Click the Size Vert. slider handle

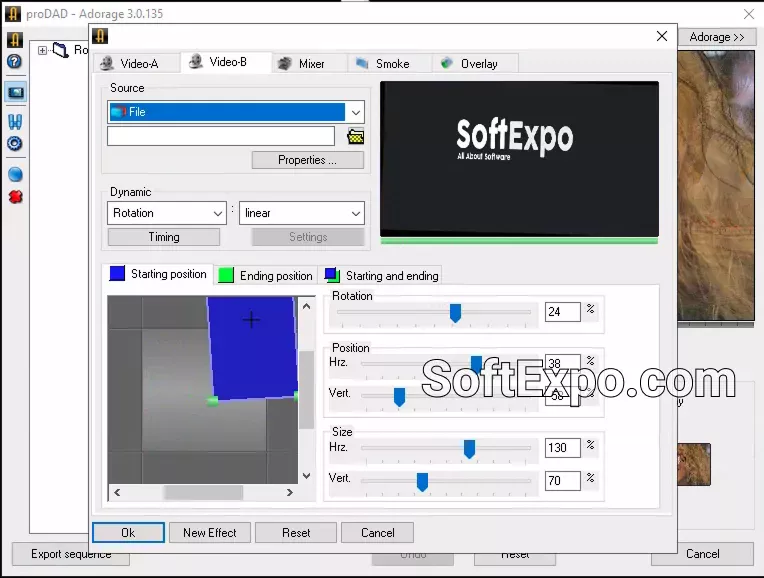click(x=422, y=482)
